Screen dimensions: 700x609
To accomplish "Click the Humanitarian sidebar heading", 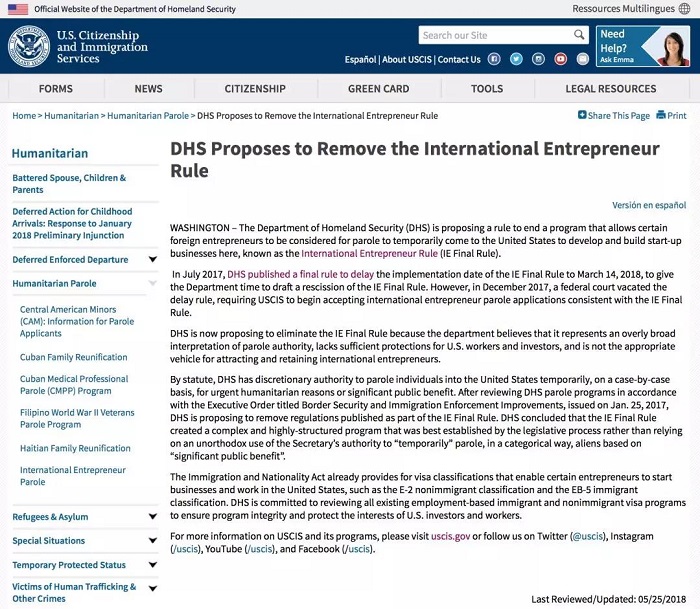I will (x=50, y=154).
